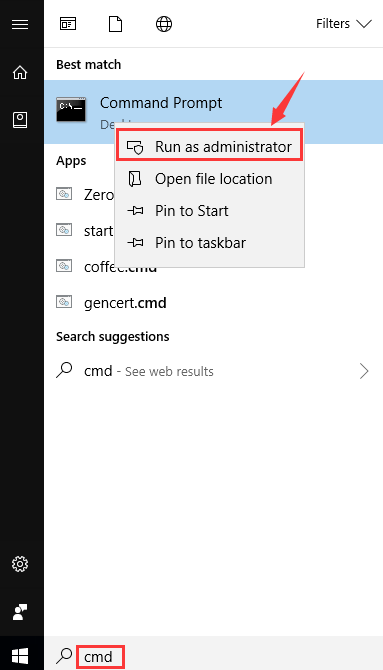Select Pin to Start option

[209, 211]
